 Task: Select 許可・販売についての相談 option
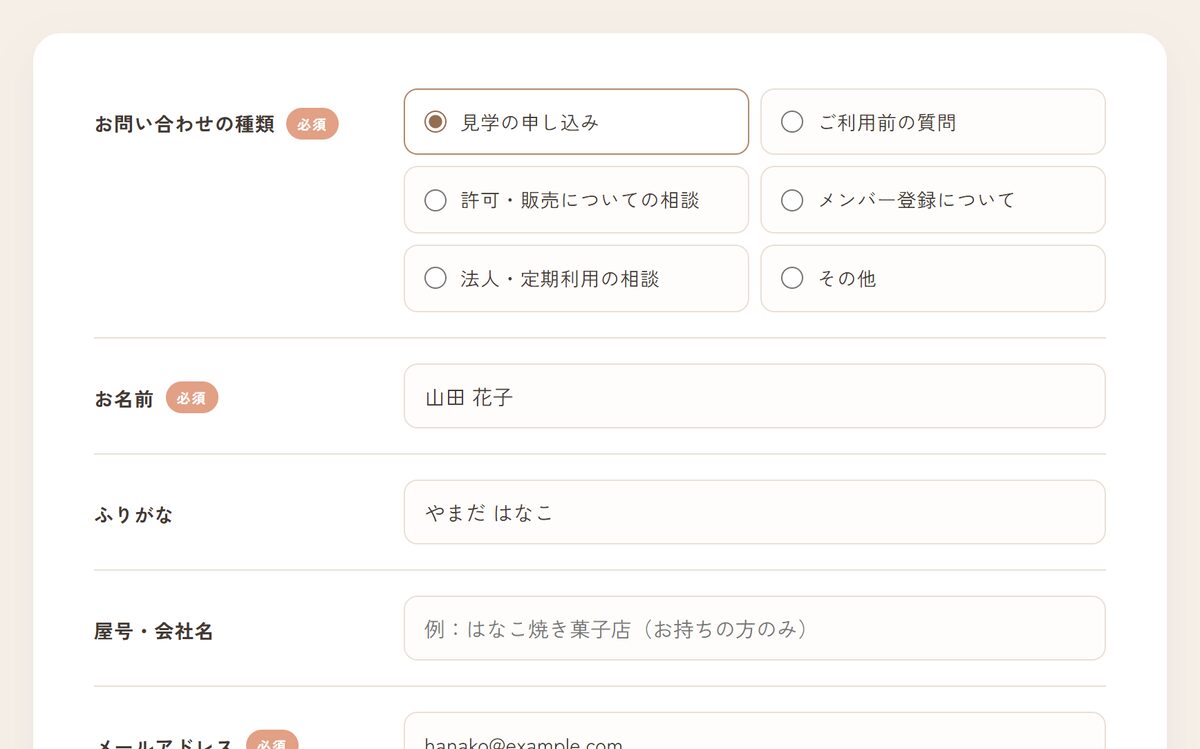[x=576, y=200]
